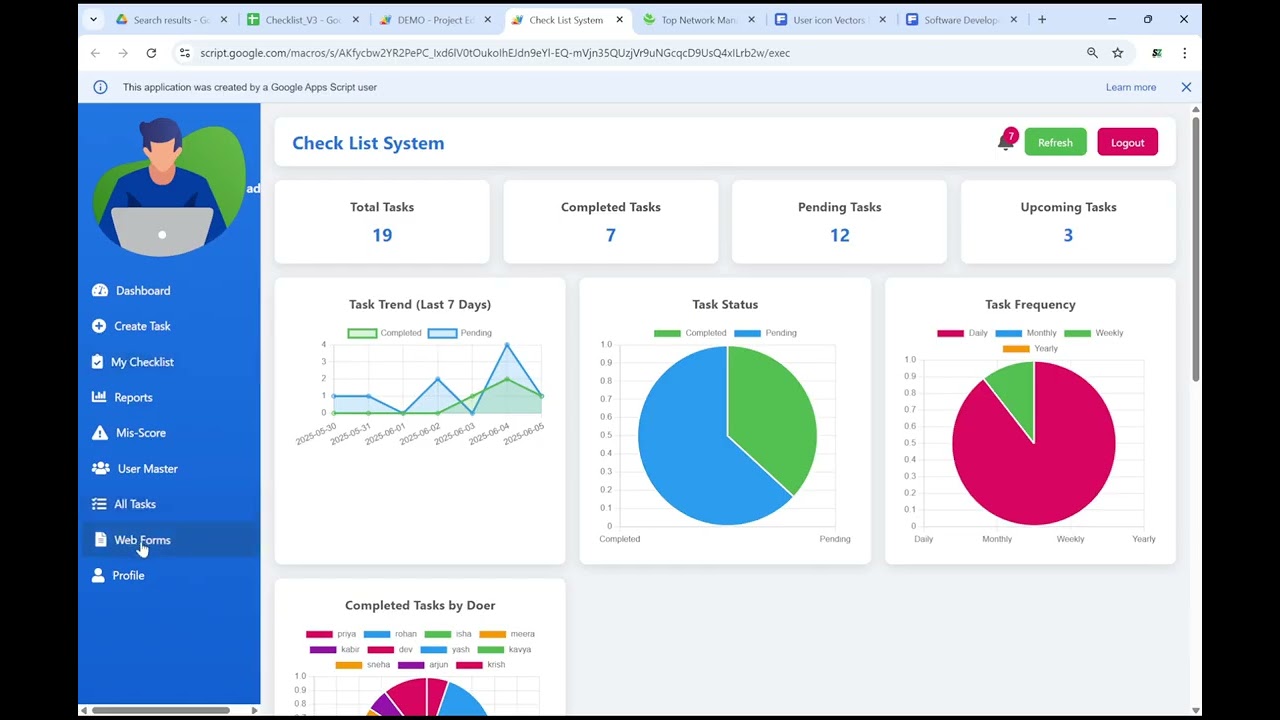Click the priya legend color swatch
The height and width of the screenshot is (720, 1280).
pyautogui.click(x=319, y=634)
